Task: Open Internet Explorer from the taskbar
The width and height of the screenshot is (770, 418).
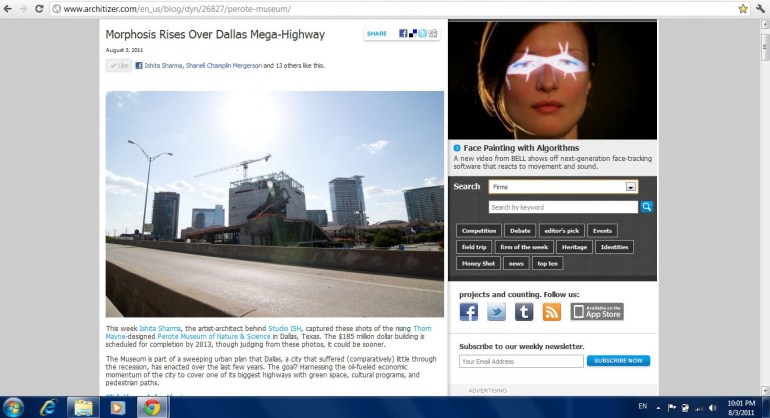Action: pos(47,407)
